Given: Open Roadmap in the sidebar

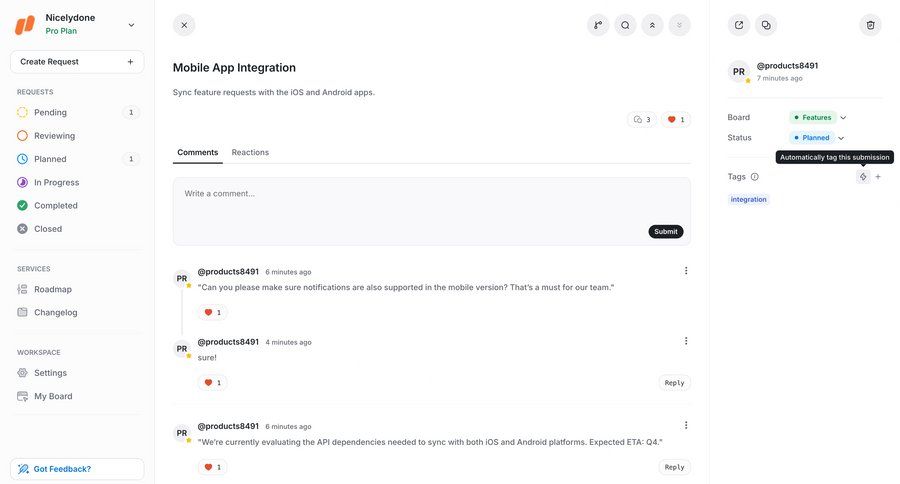Looking at the screenshot, I should click(x=53, y=289).
